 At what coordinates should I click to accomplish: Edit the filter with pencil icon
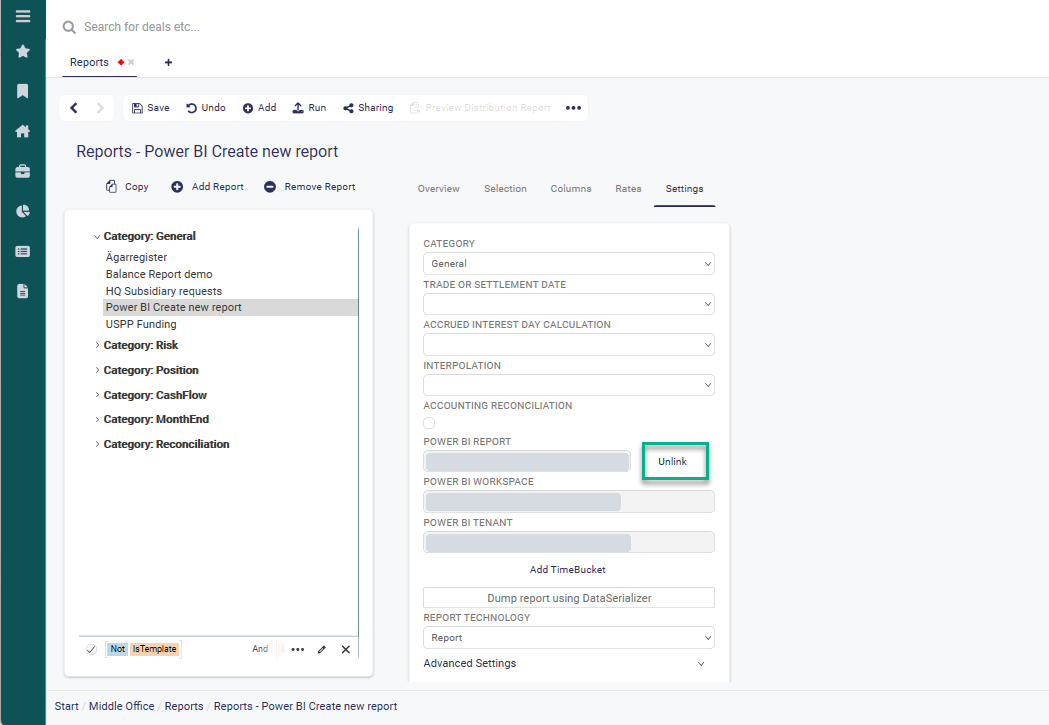pos(322,649)
